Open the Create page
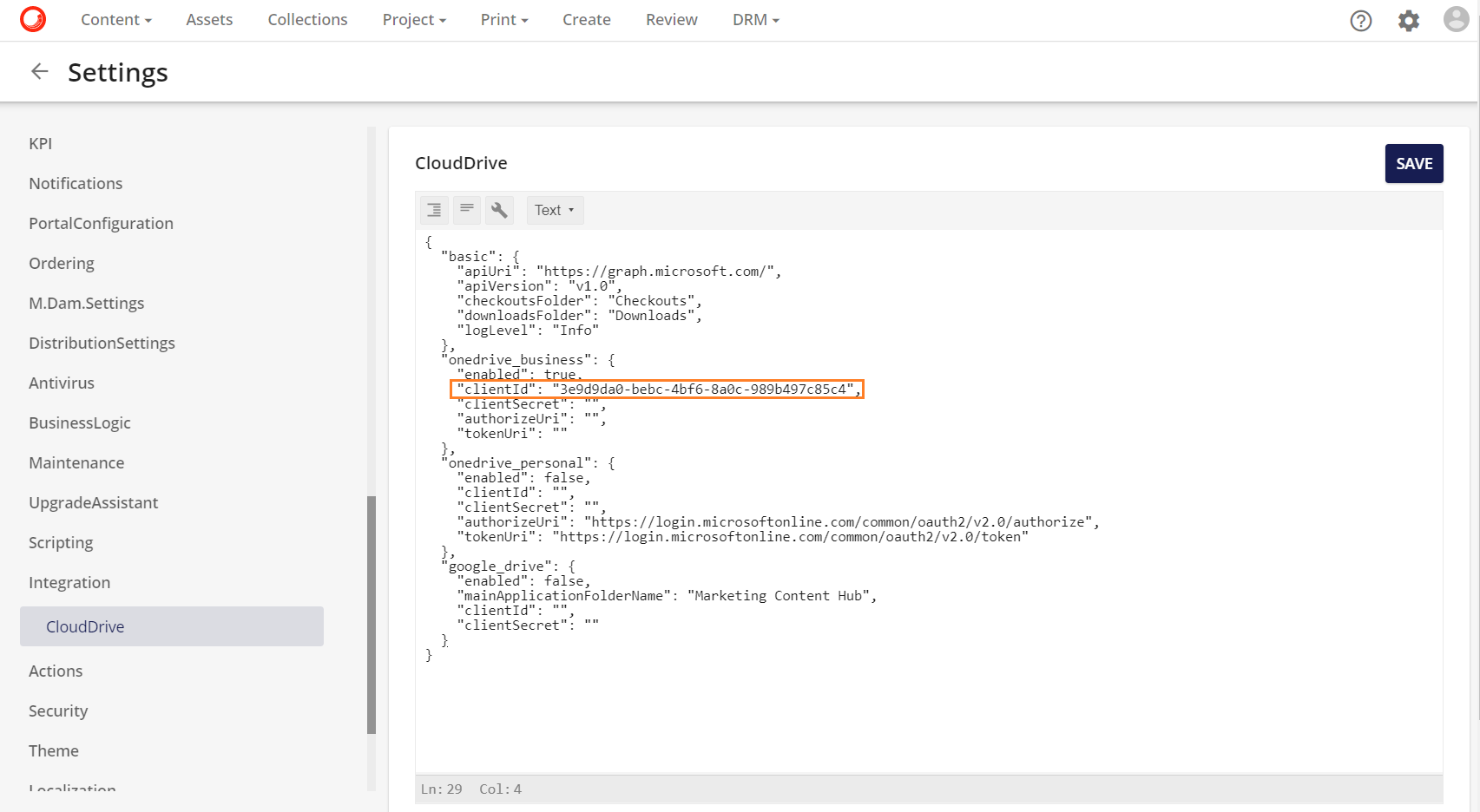 pyautogui.click(x=587, y=20)
